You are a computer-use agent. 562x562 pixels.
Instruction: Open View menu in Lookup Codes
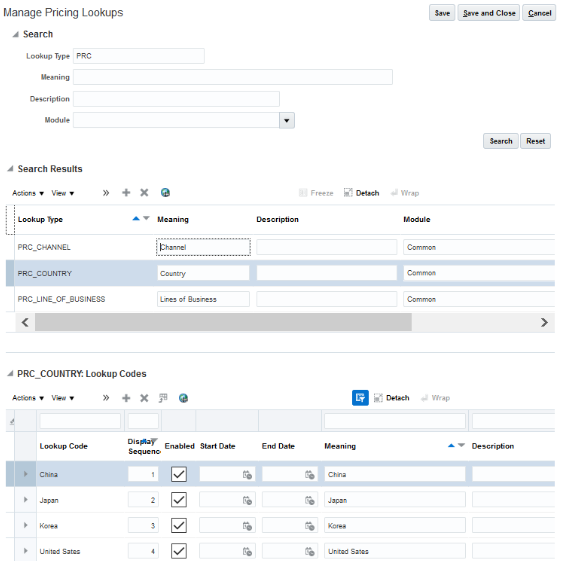point(63,398)
